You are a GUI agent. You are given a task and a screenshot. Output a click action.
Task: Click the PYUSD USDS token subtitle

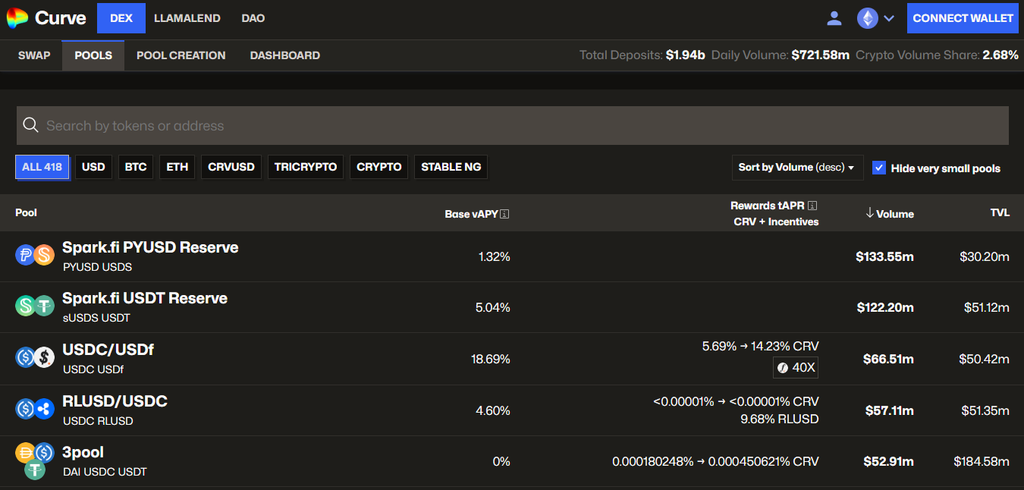(97, 267)
